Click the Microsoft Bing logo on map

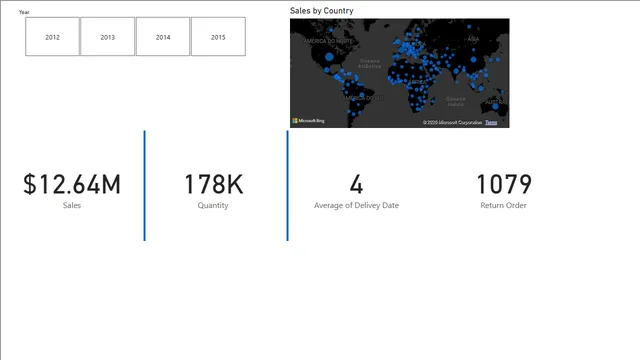point(308,121)
